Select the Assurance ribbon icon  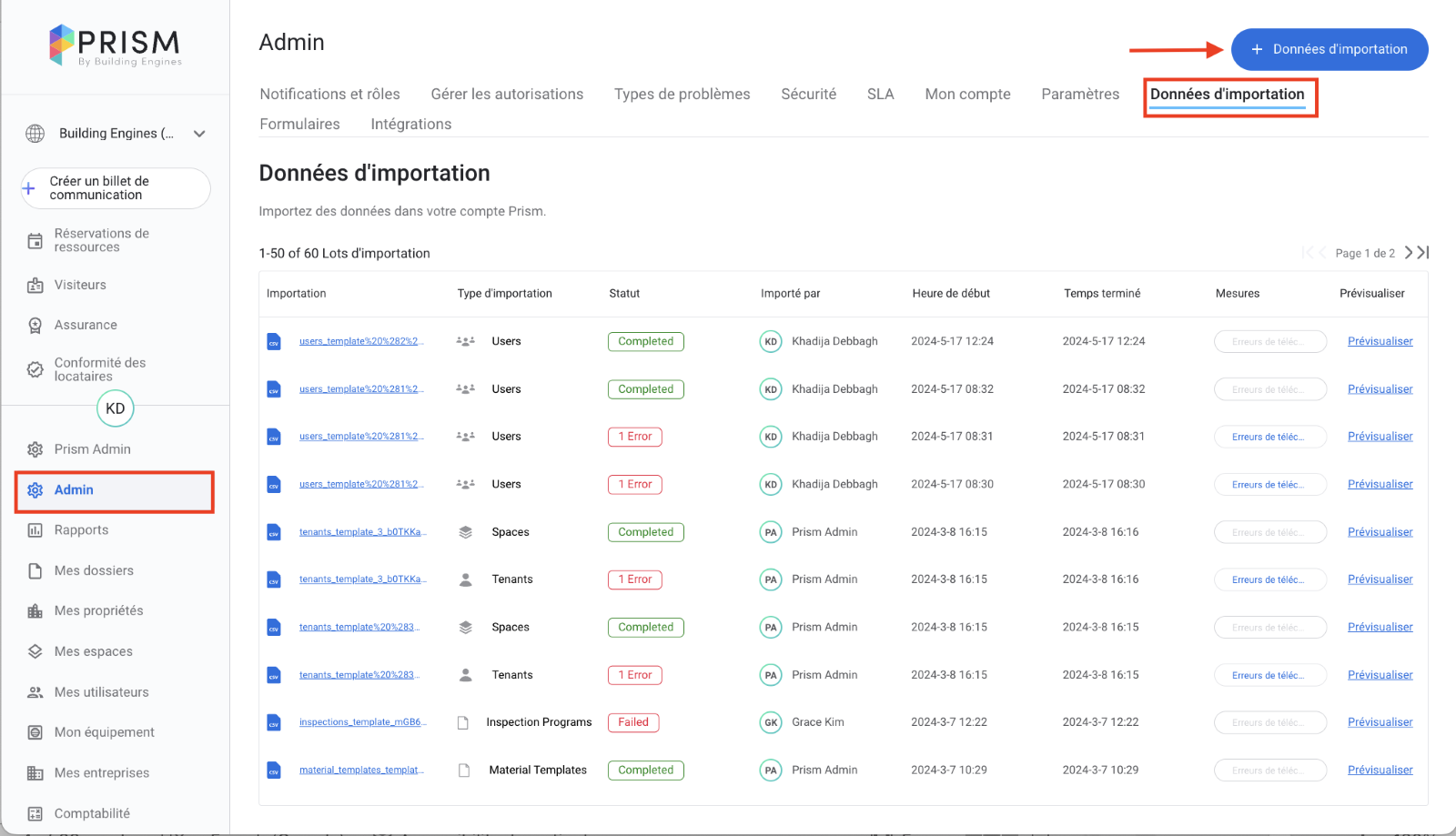click(35, 326)
